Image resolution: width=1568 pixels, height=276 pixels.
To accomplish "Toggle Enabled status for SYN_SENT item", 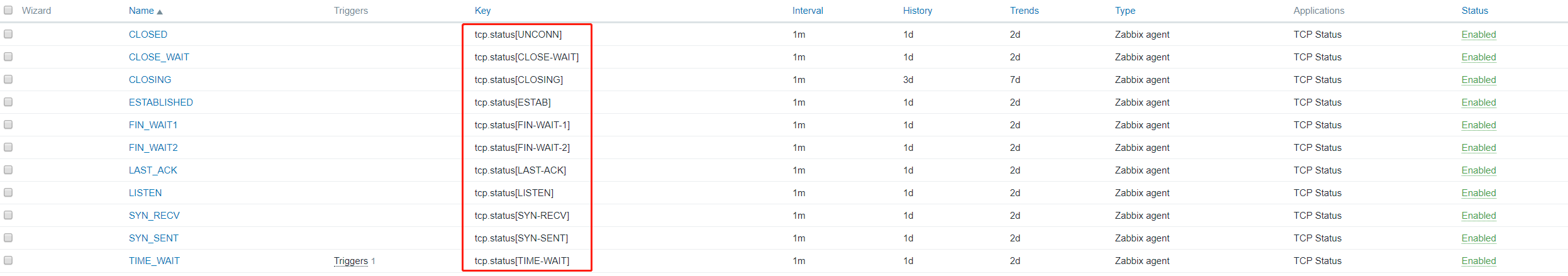I will point(1479,238).
